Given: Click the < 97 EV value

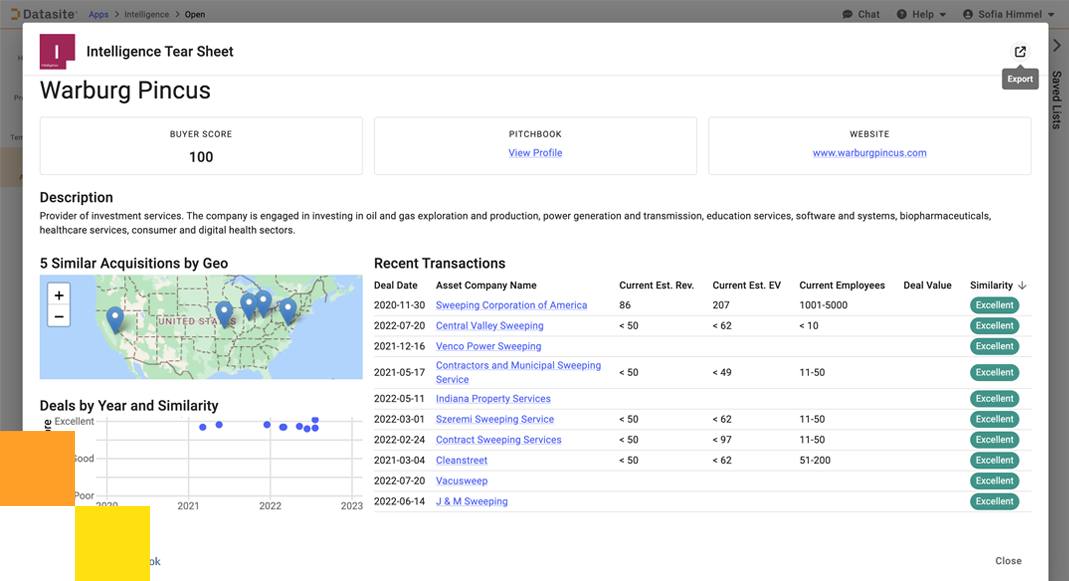Looking at the screenshot, I should coord(722,440).
